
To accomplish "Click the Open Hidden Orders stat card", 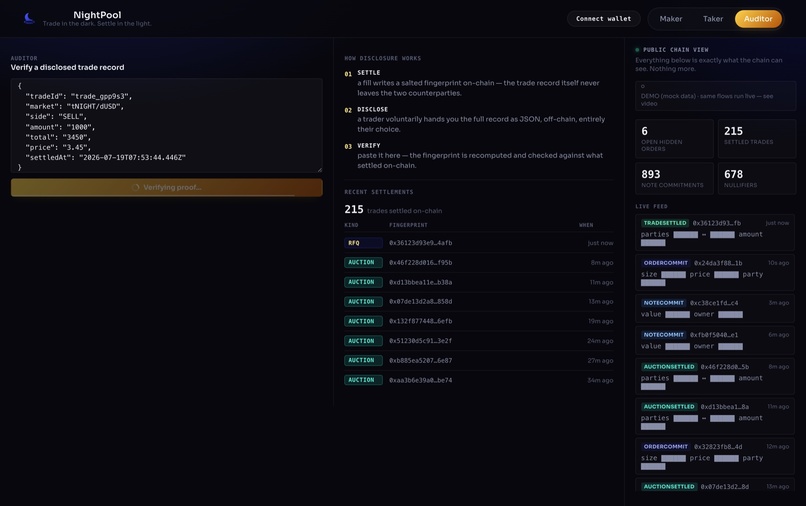I will pyautogui.click(x=674, y=138).
